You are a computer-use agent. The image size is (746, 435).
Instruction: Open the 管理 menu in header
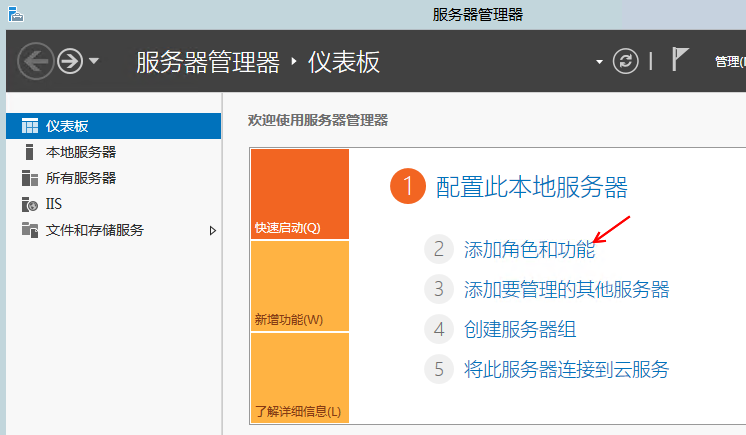pyautogui.click(x=729, y=62)
